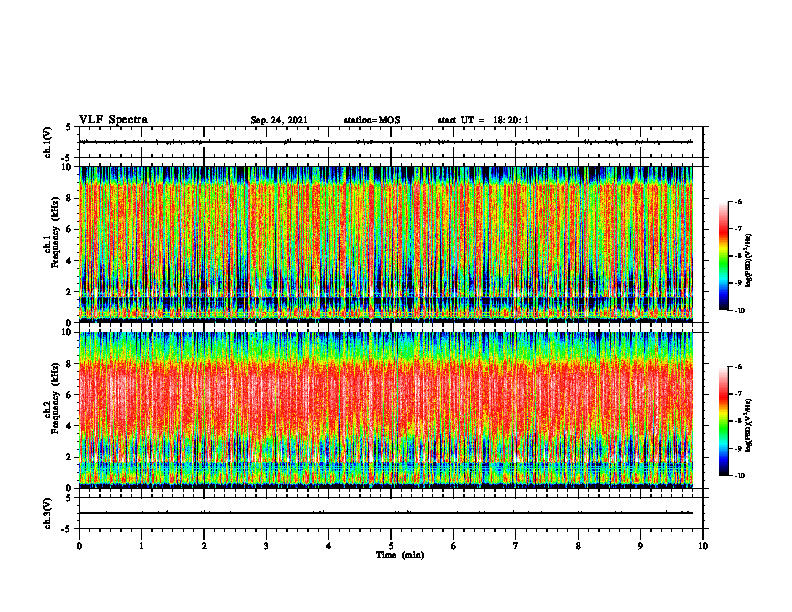Click the "5" tick label of ch.1(V)
This screenshot has height=612, width=792.
coord(68,127)
